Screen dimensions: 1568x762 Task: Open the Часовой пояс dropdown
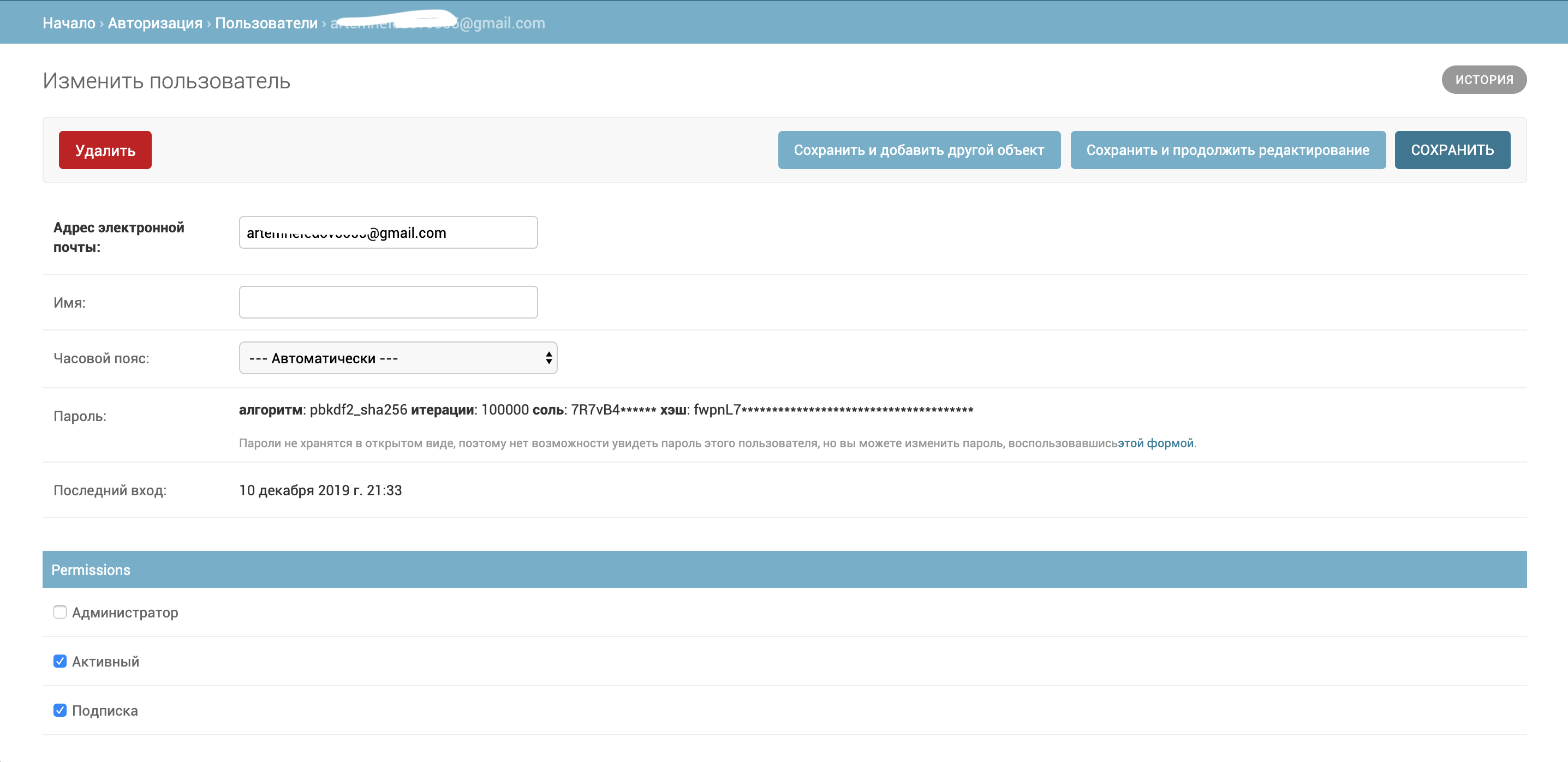click(x=397, y=358)
